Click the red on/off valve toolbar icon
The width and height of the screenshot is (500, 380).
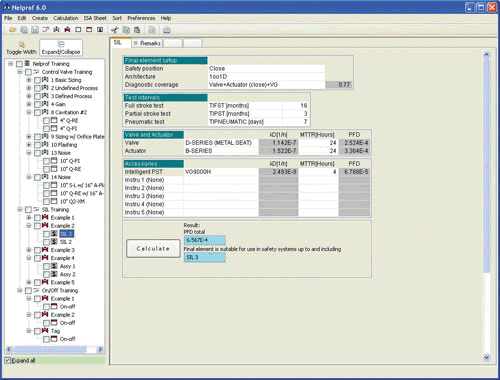[x=67, y=30]
